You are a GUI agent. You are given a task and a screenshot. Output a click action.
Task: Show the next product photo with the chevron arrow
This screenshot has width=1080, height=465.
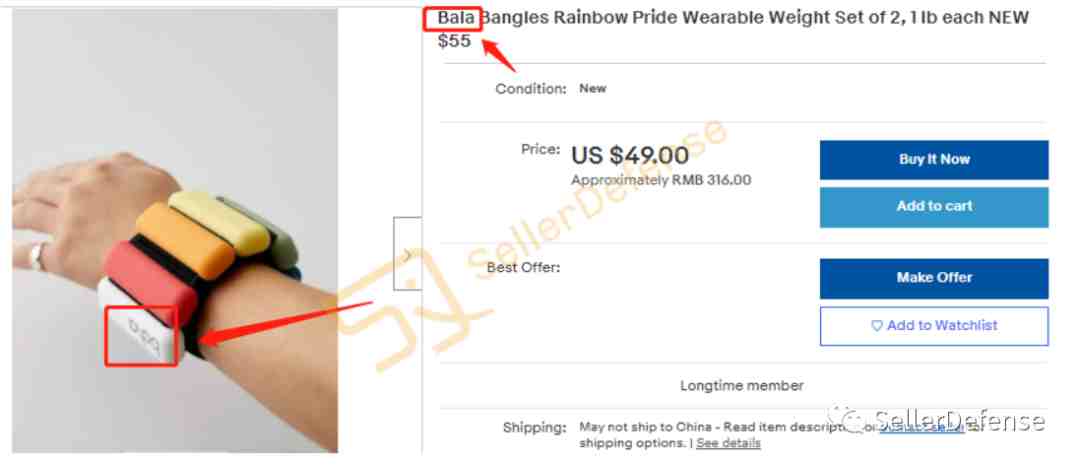pyautogui.click(x=407, y=254)
